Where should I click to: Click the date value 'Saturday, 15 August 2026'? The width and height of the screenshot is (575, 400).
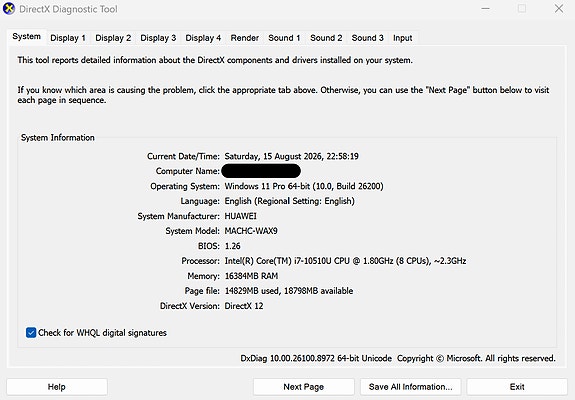273,157
